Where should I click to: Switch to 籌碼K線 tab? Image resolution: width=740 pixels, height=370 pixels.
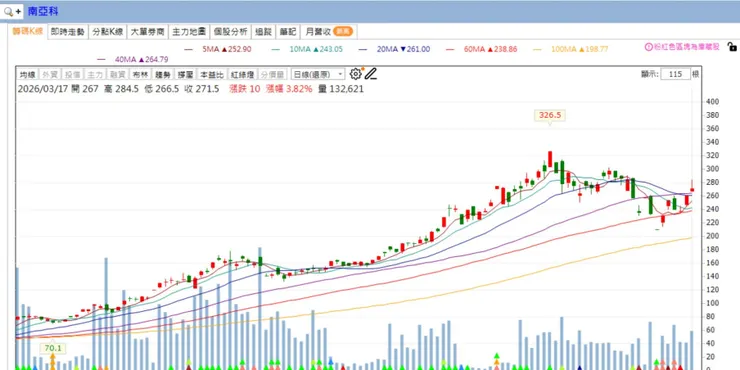click(27, 32)
